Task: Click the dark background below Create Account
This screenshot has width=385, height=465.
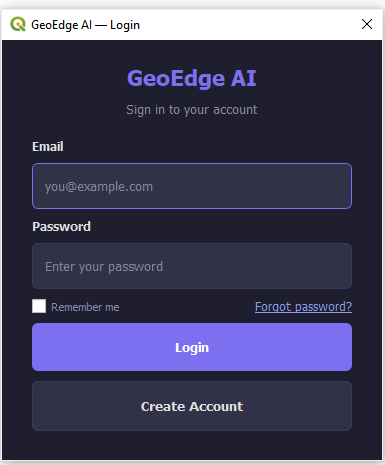Action: pos(192,445)
